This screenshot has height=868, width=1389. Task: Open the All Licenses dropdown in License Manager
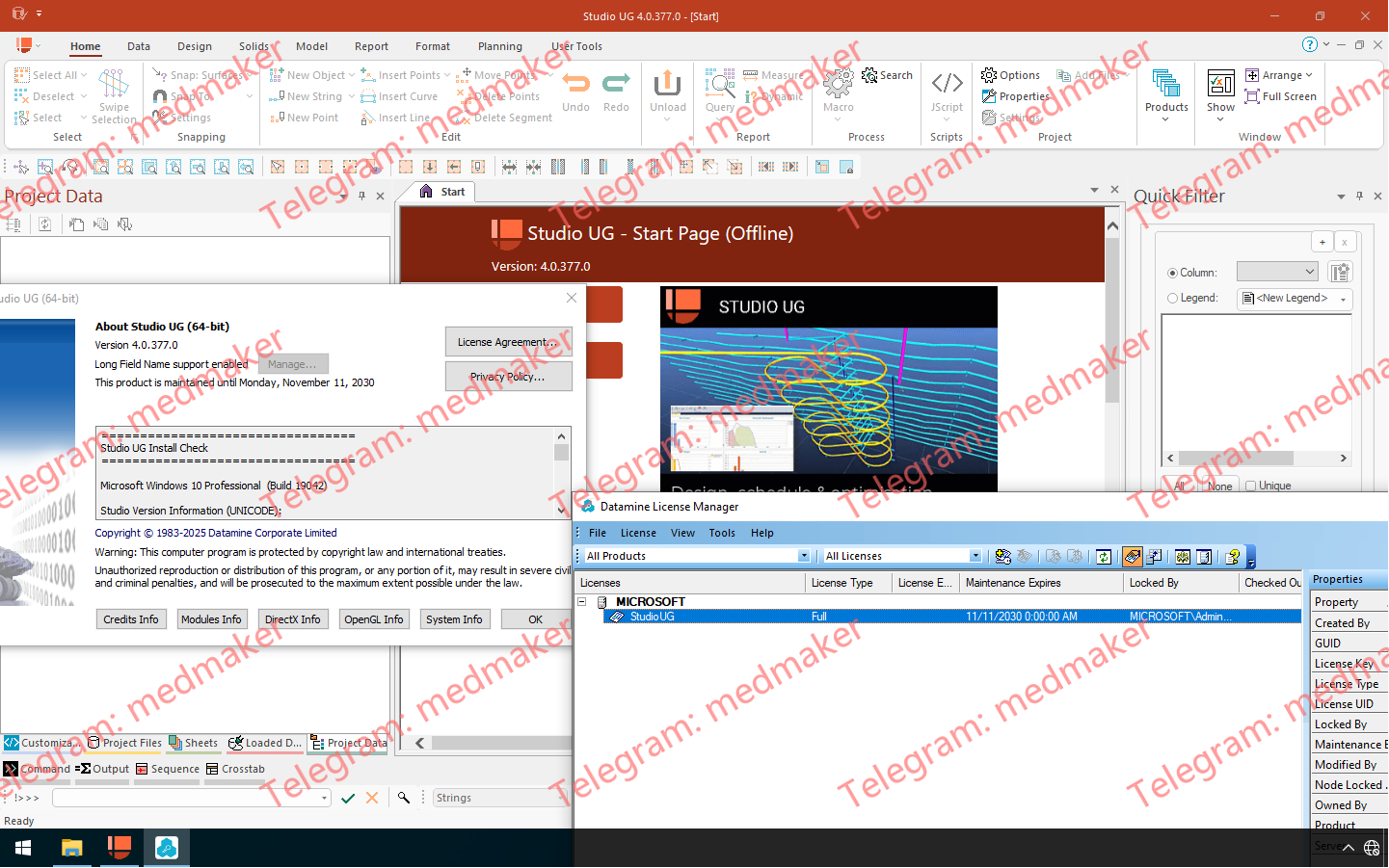975,556
